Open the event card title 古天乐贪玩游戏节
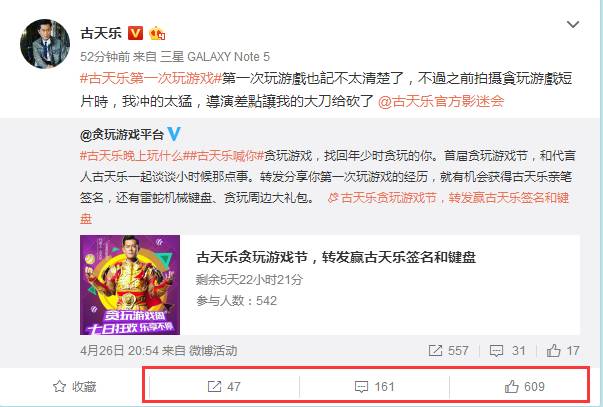Screen dimensions: 603x407 [x=336, y=257]
